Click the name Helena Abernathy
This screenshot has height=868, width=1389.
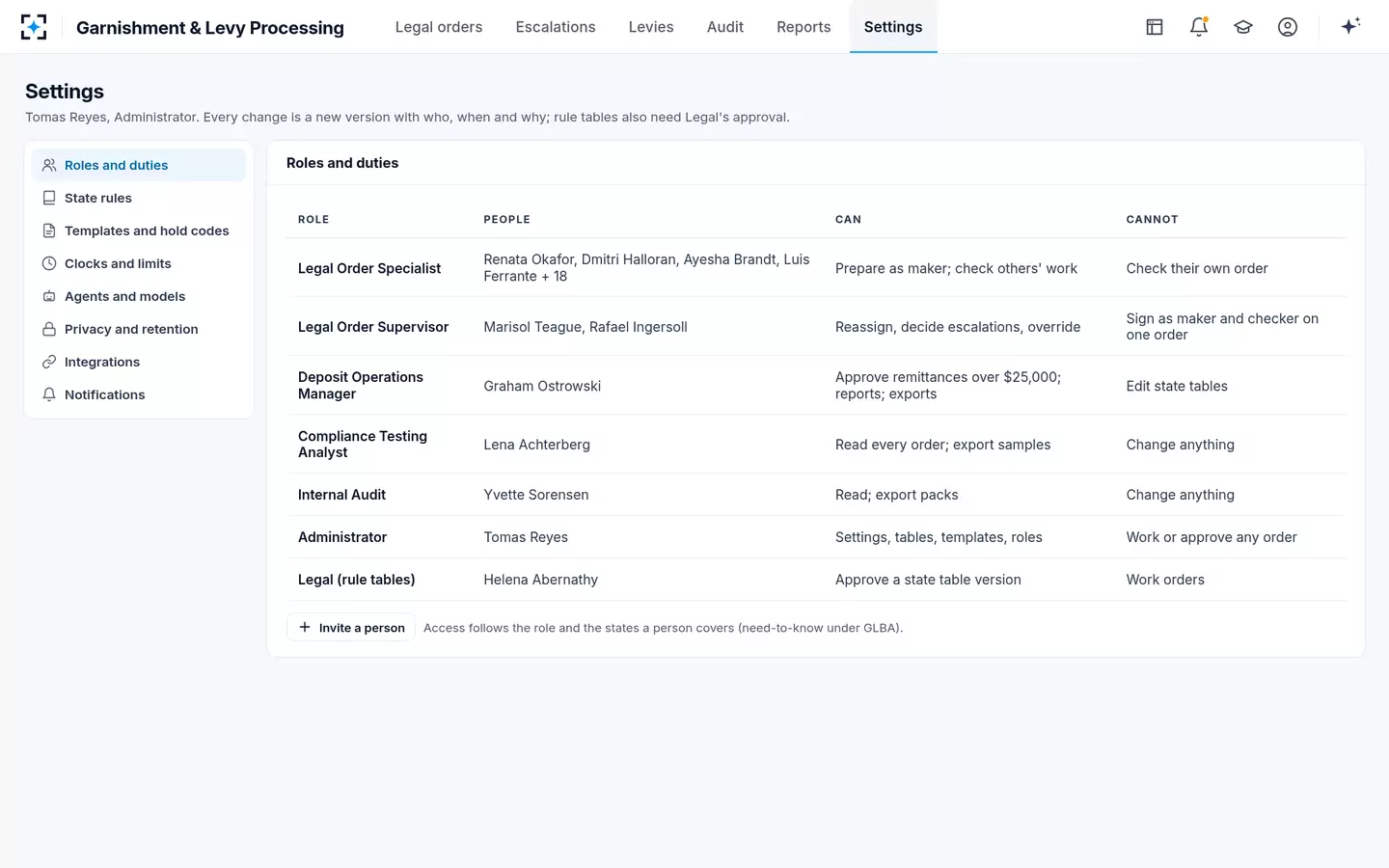[541, 580]
